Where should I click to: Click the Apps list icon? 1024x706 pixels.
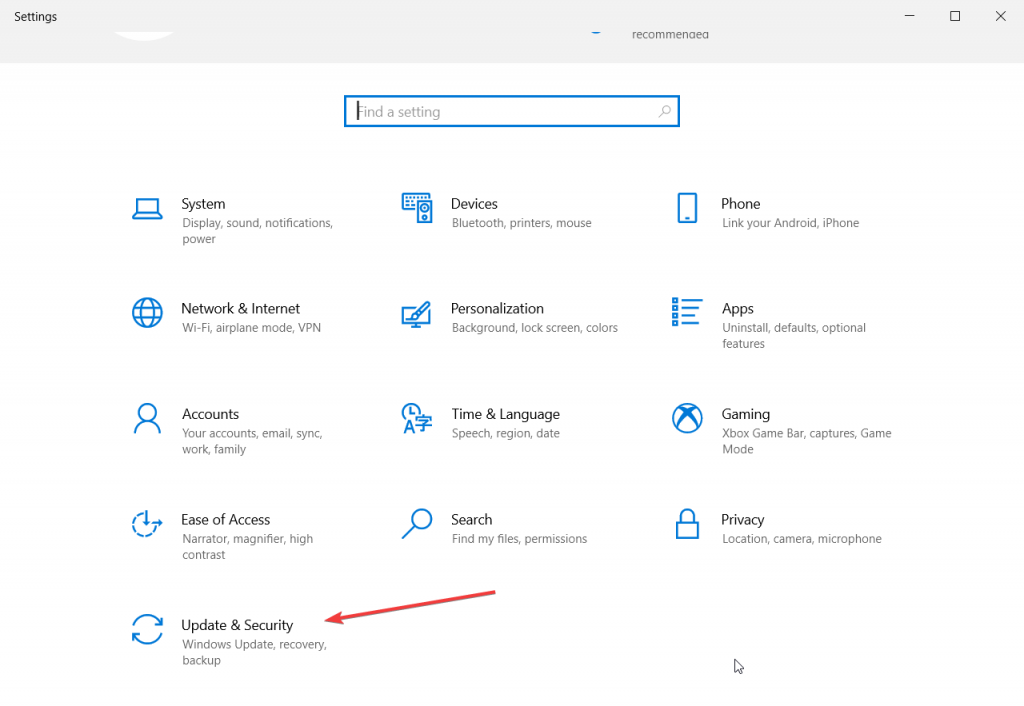687,313
